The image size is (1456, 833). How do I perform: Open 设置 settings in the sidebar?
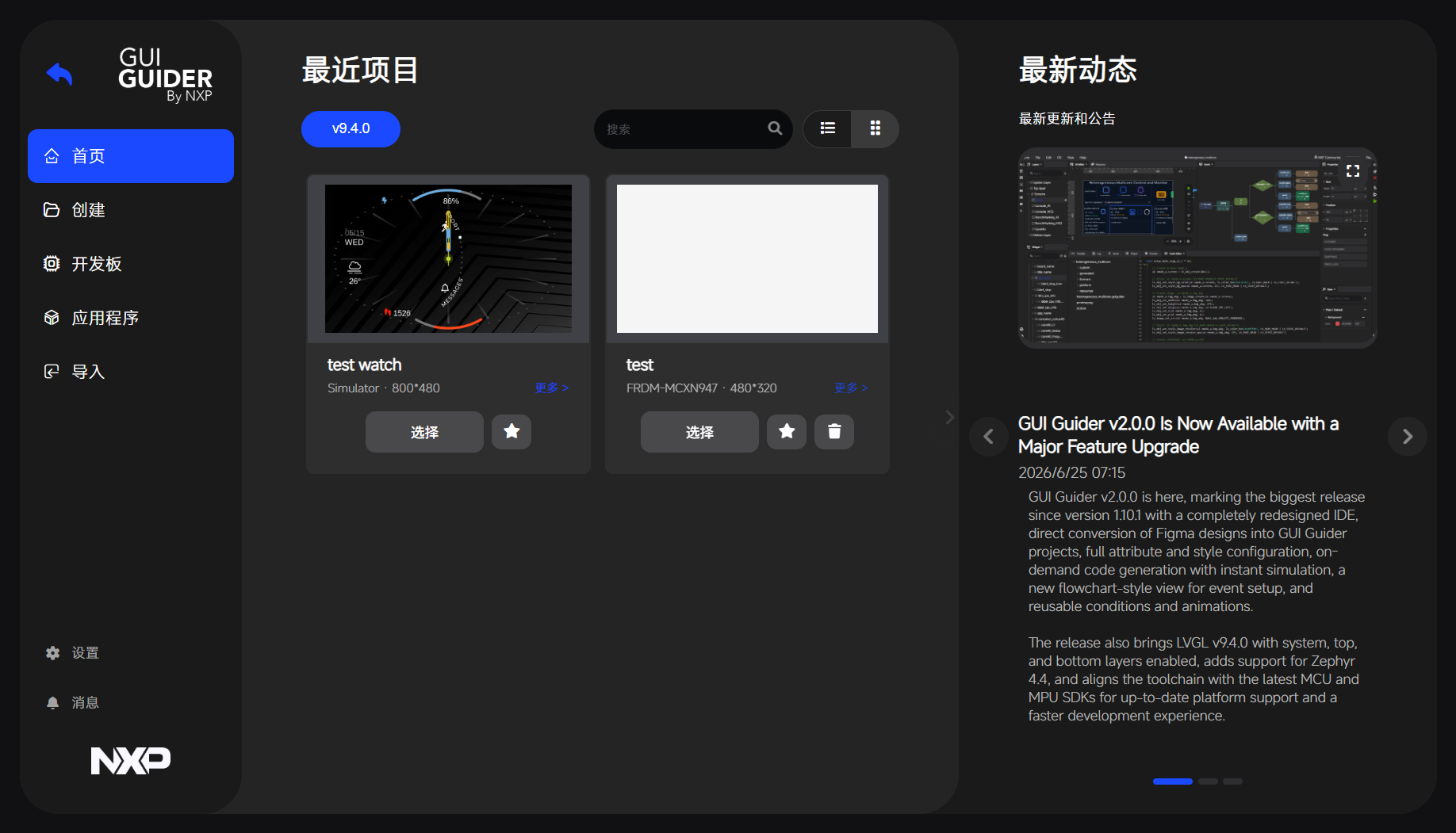point(73,653)
